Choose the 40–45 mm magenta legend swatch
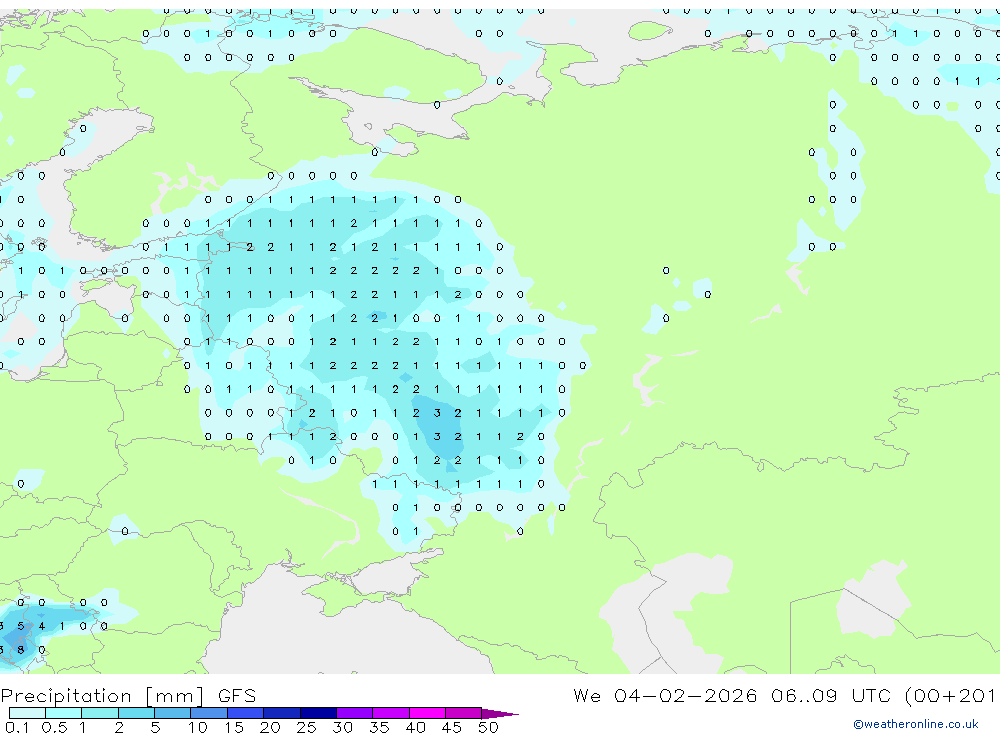This screenshot has width=1000, height=733. pos(427,713)
